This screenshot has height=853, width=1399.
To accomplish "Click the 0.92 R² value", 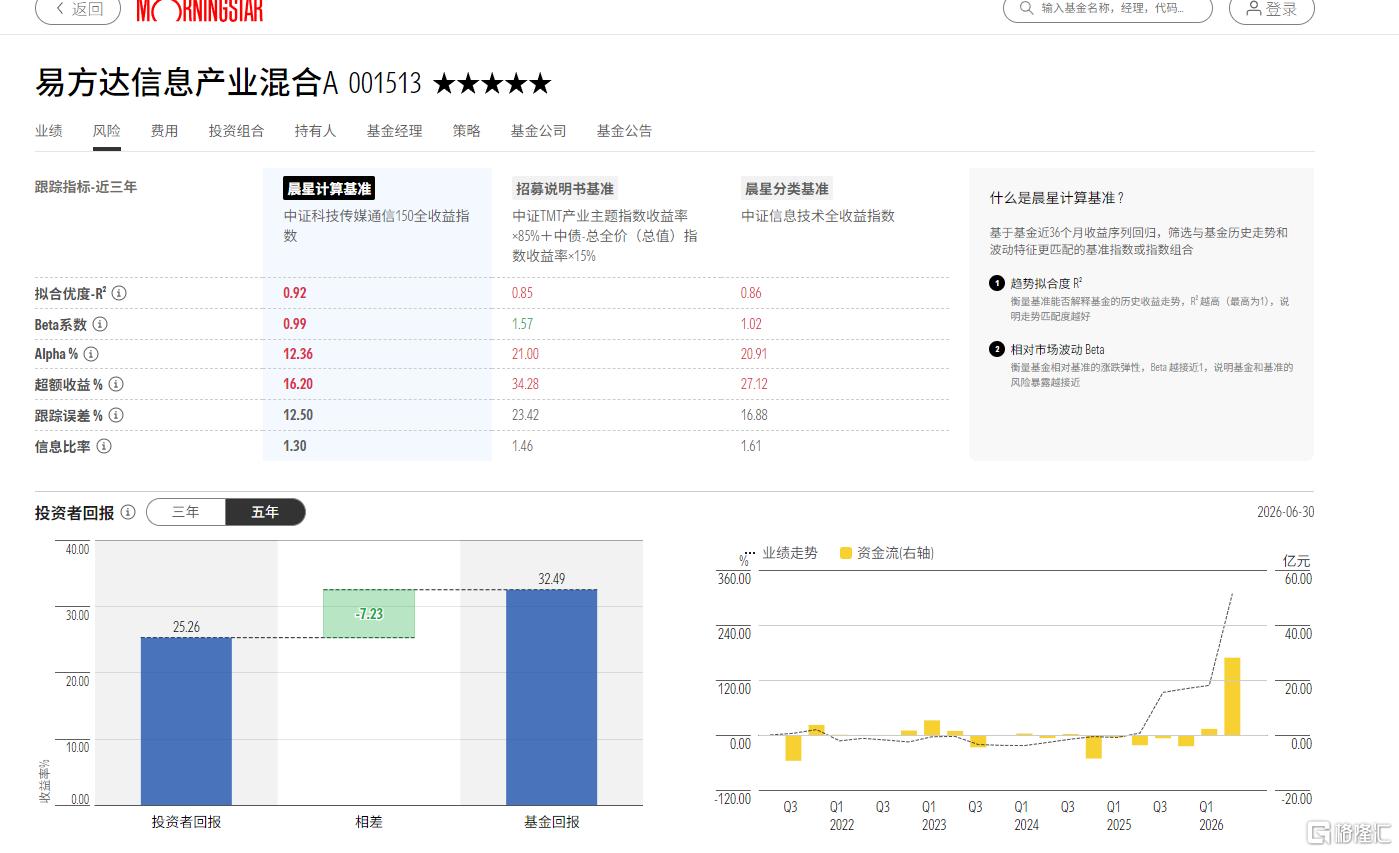I will pyautogui.click(x=295, y=293).
